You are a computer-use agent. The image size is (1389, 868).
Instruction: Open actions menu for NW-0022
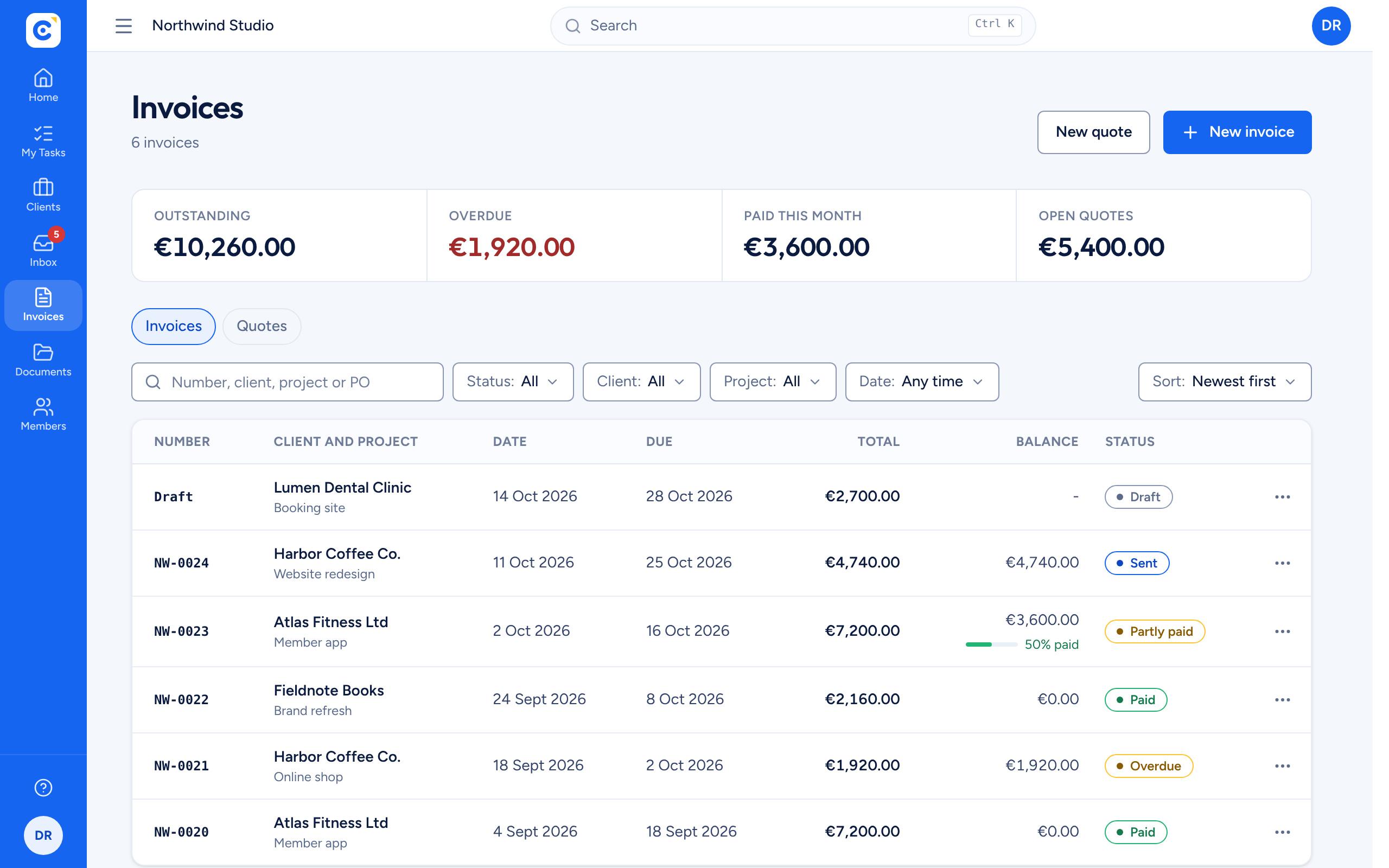1282,700
